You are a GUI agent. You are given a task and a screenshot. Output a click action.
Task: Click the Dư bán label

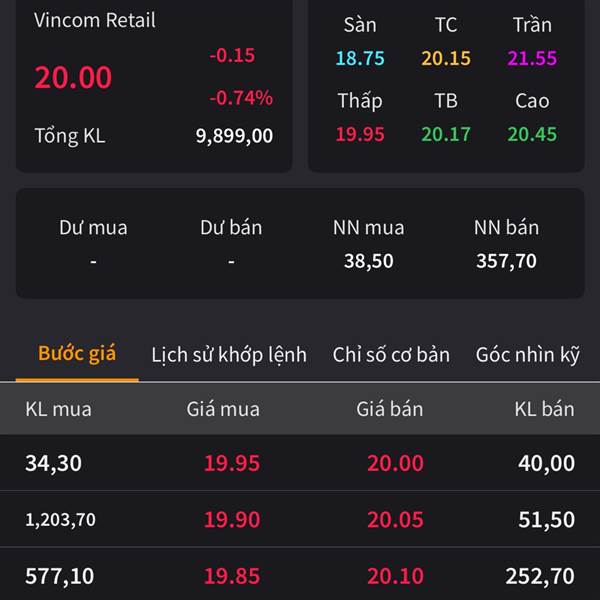coord(231,228)
